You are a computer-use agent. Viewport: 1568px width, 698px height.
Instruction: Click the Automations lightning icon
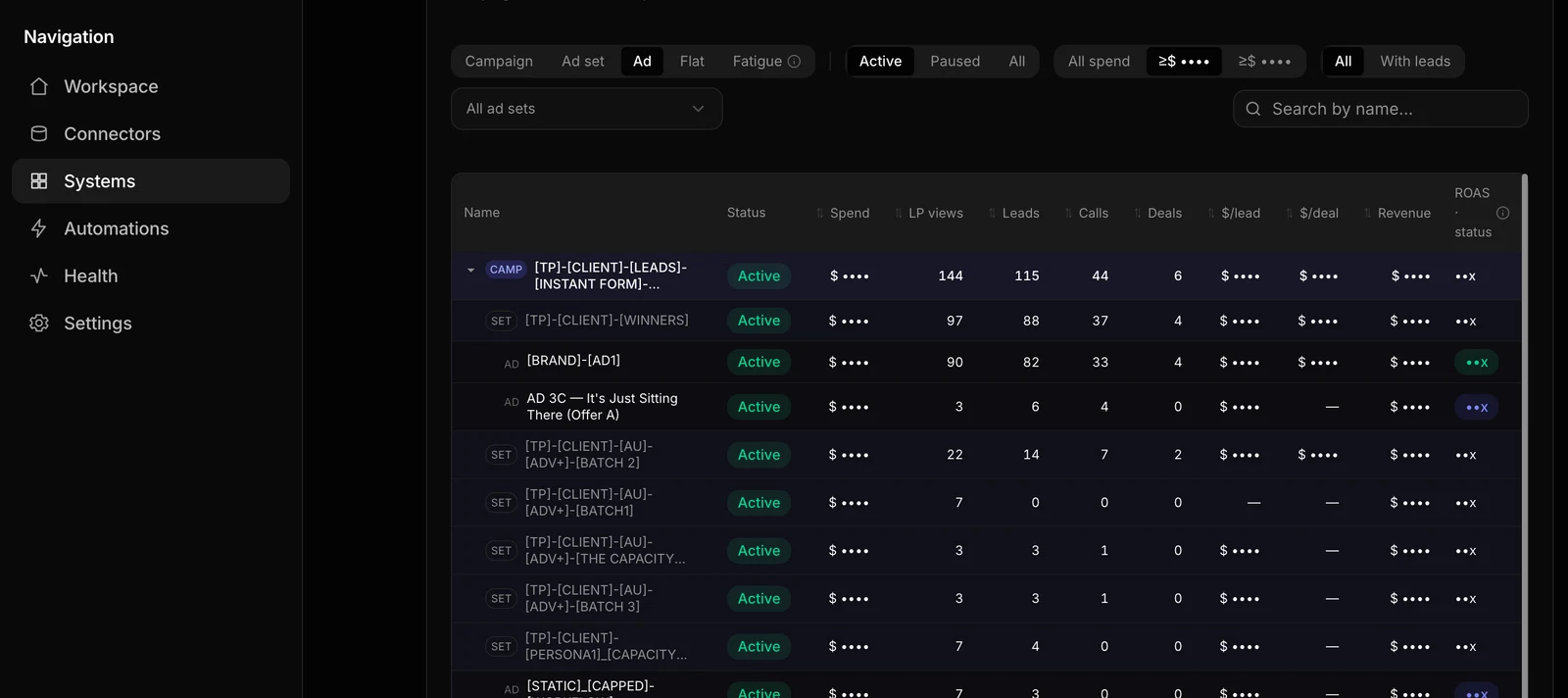tap(39, 228)
